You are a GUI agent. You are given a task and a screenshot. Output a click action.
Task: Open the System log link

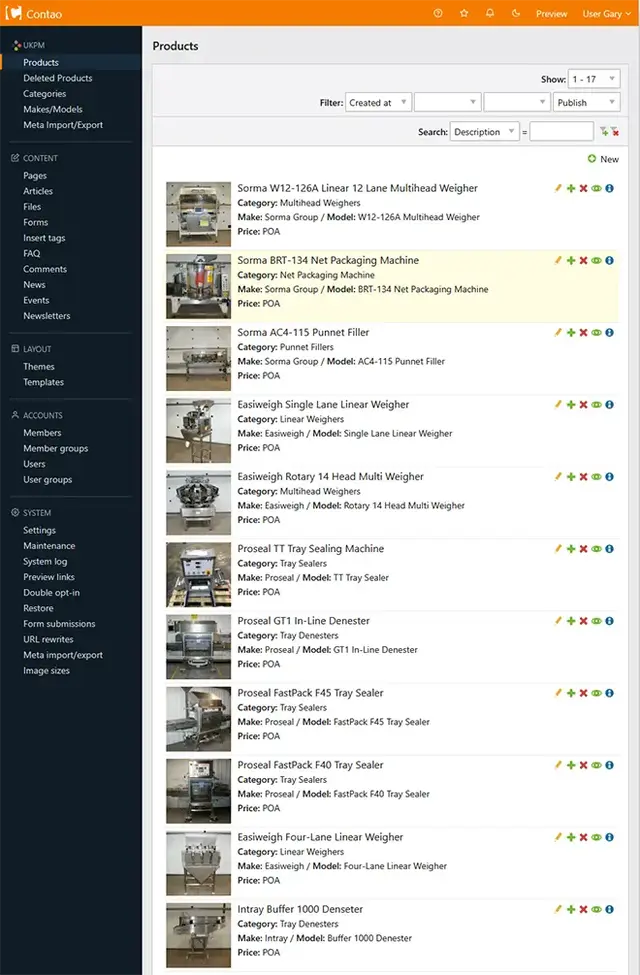coord(45,561)
